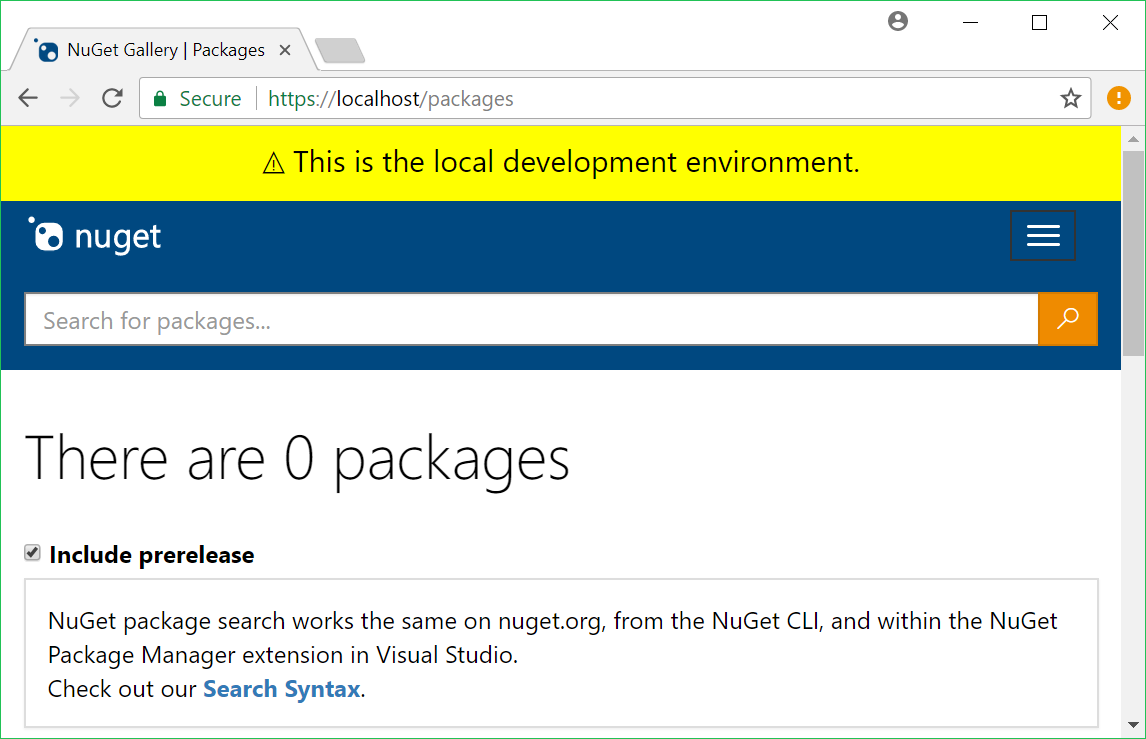Maximize the Chrome window

(1039, 23)
